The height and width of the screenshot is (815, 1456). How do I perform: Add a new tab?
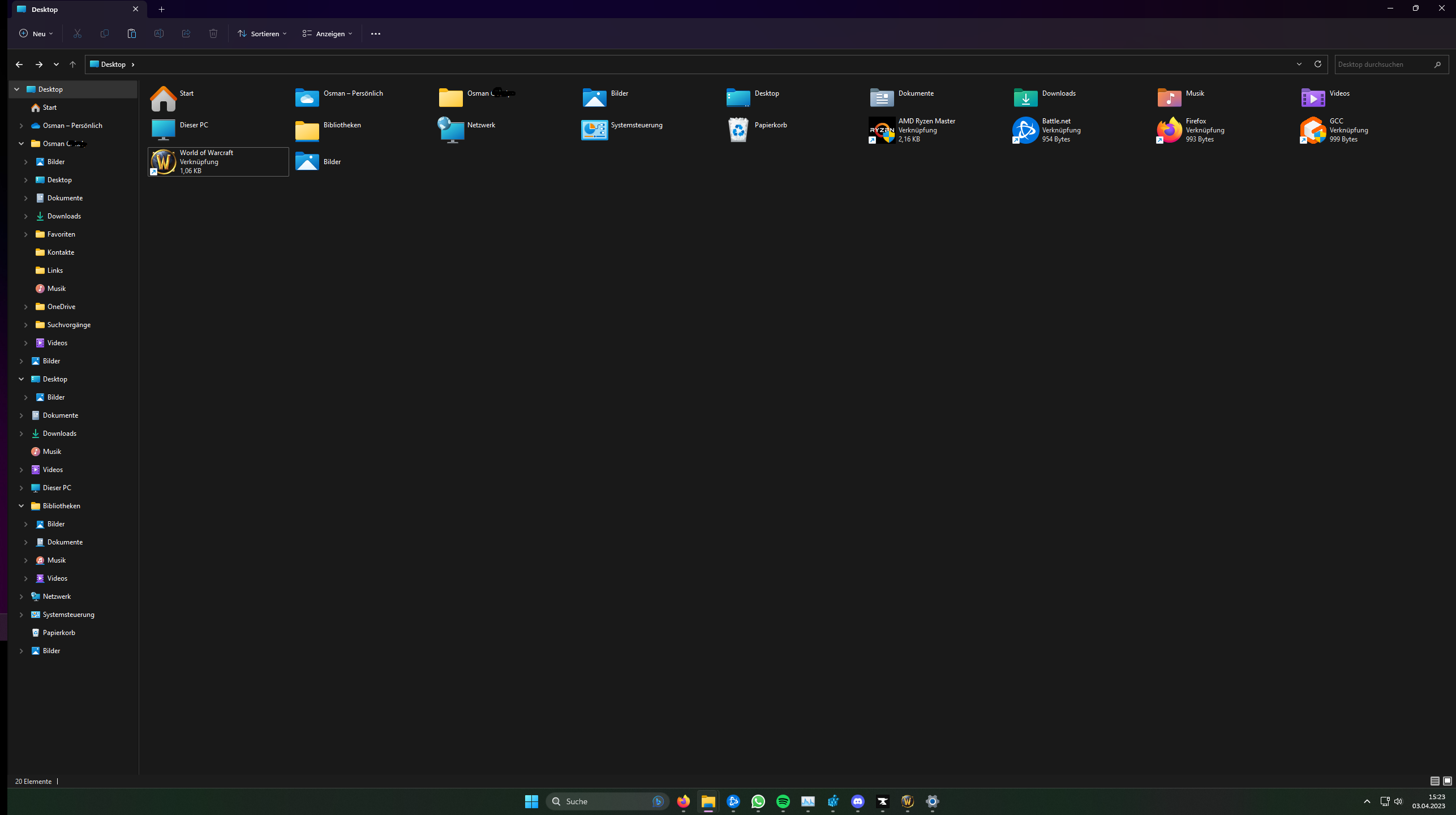coord(161,9)
